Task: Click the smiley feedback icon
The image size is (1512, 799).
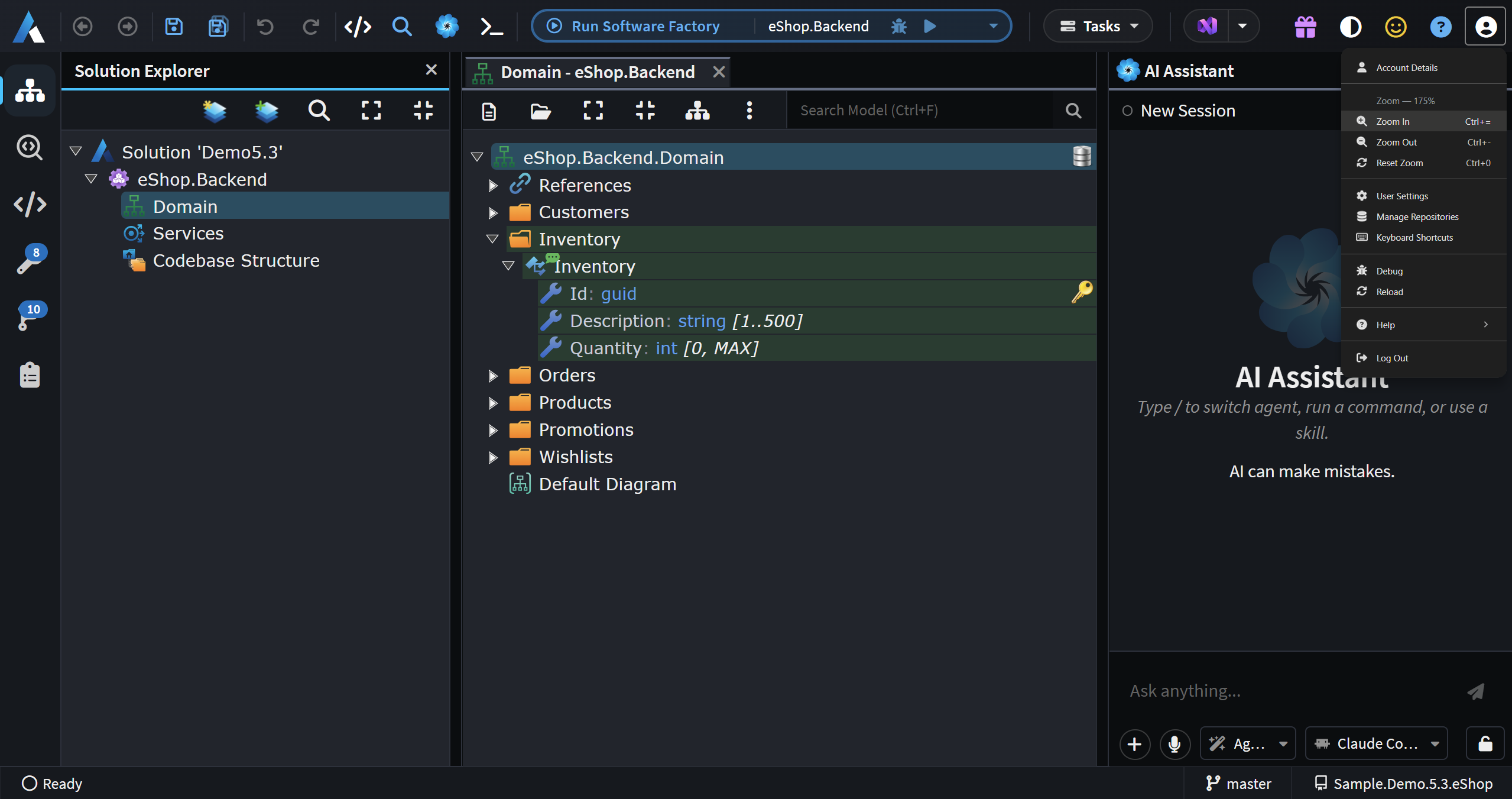Action: (x=1396, y=27)
